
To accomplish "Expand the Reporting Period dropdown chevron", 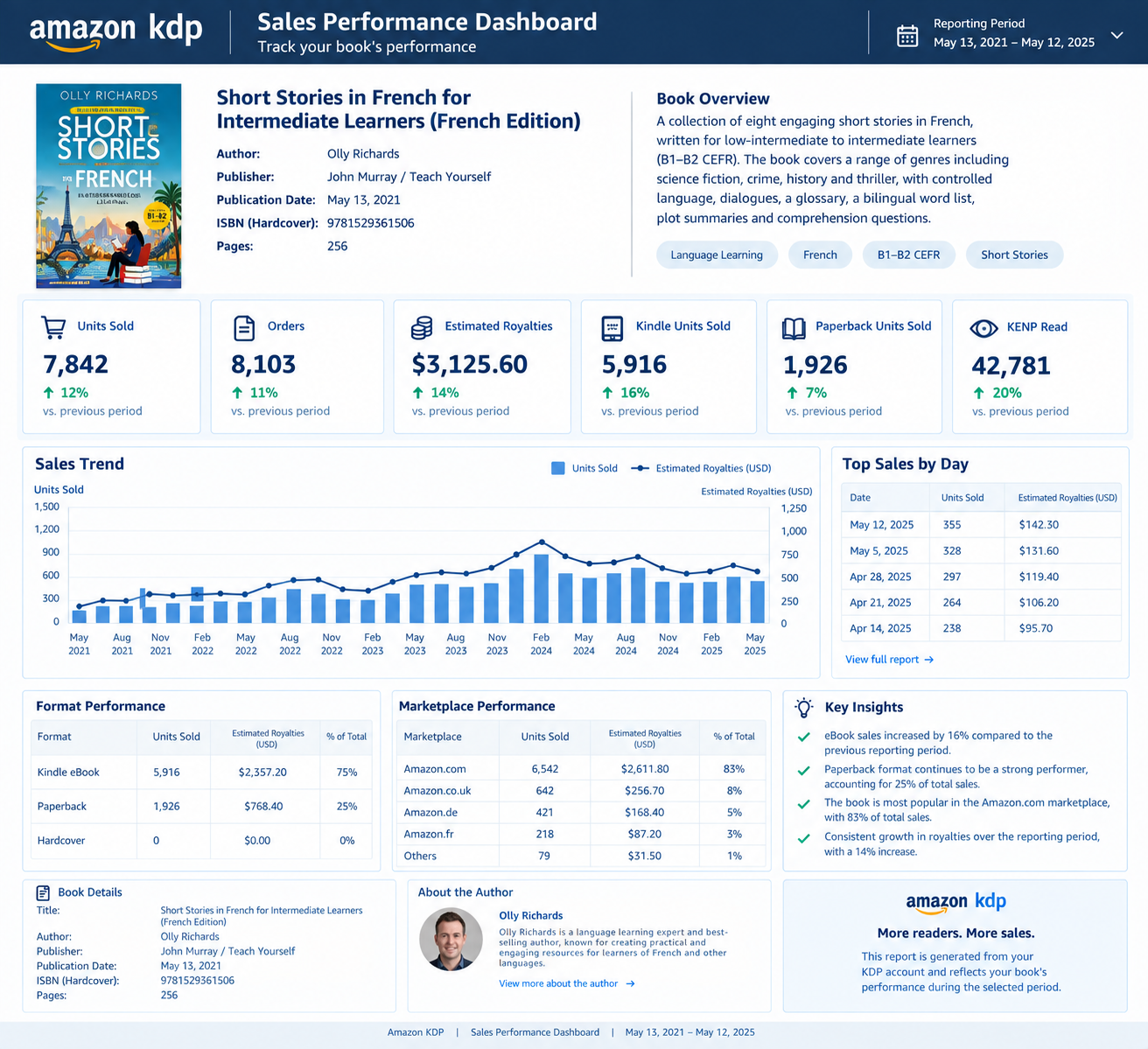I will 1116,36.
